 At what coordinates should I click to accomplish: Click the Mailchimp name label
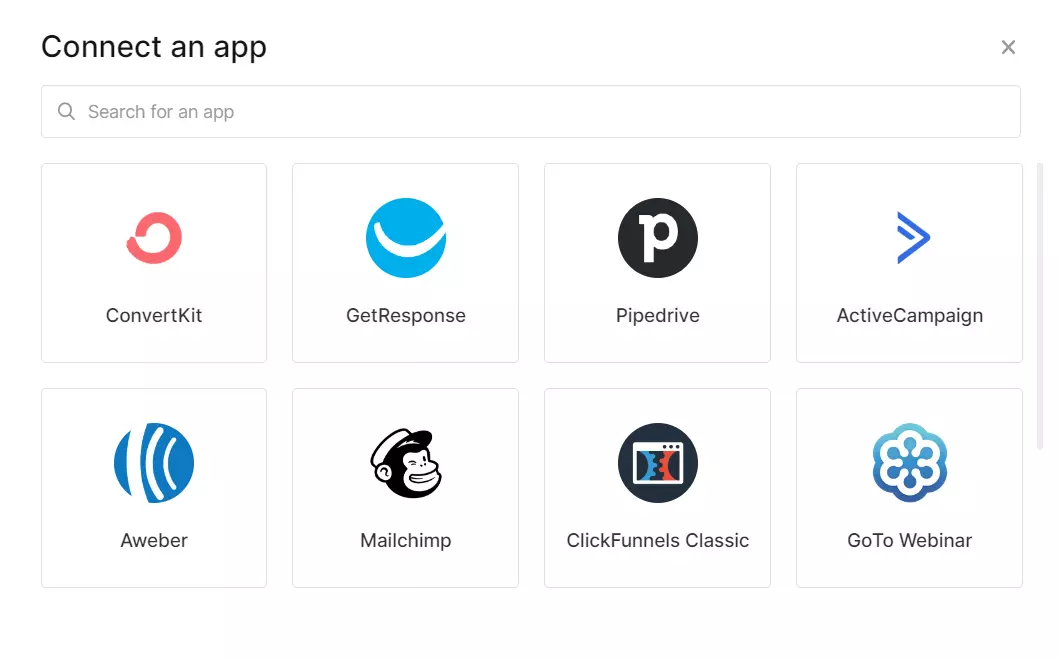(x=405, y=541)
